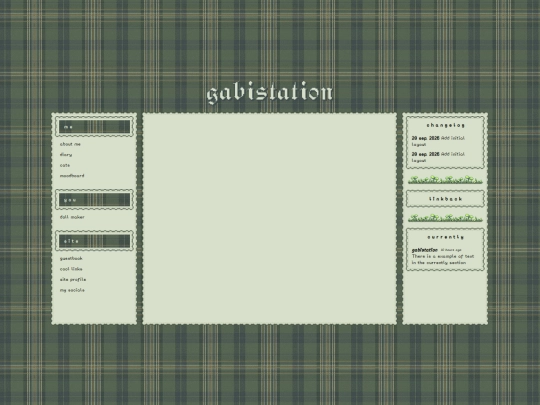Click the currently heading
Viewport: 540px width, 405px height.
click(445, 237)
